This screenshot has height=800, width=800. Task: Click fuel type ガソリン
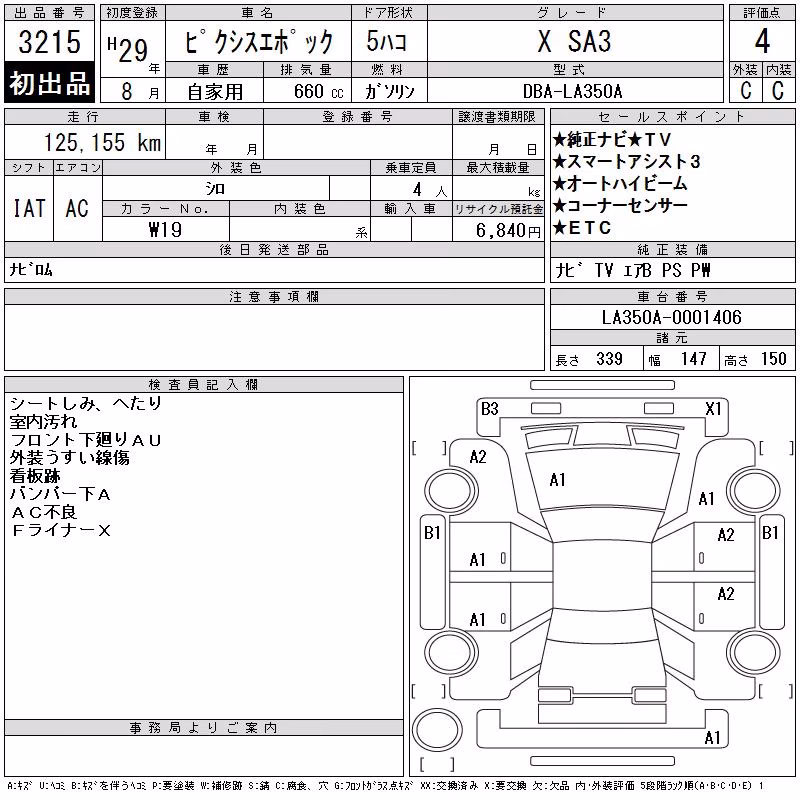390,91
